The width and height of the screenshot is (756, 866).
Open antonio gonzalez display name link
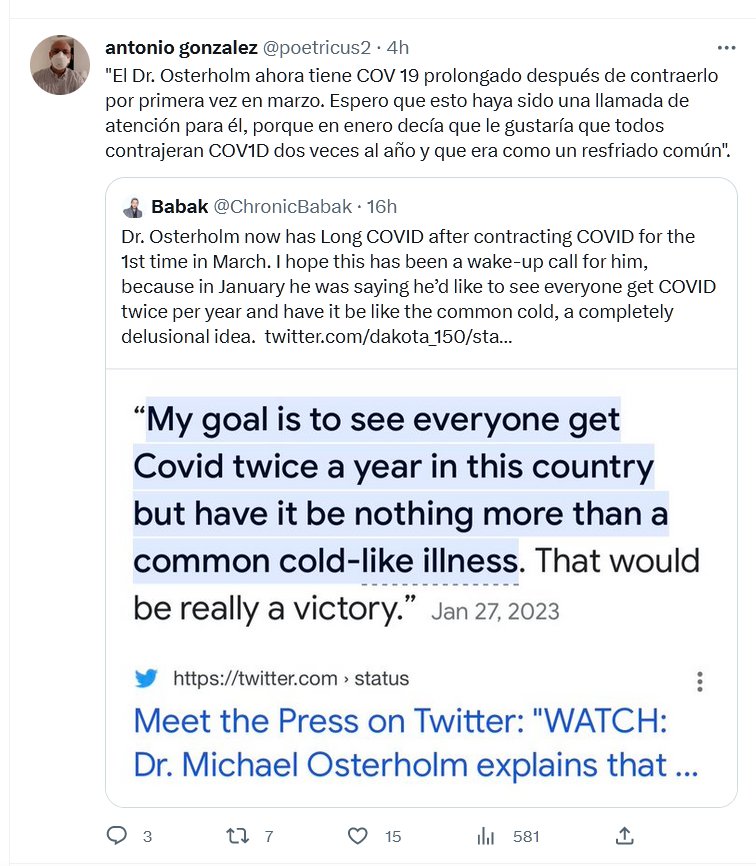click(181, 47)
